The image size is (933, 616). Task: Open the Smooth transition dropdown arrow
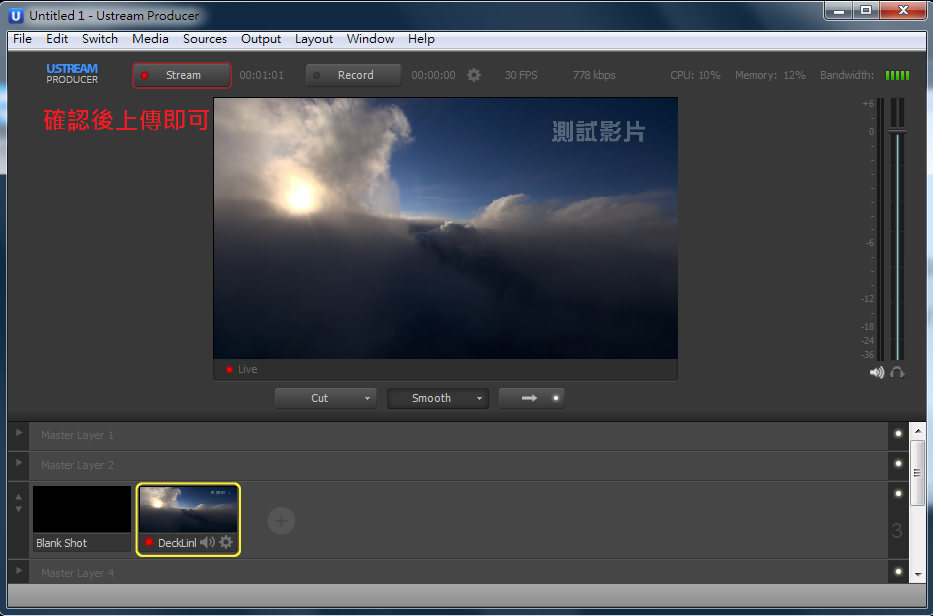click(479, 399)
